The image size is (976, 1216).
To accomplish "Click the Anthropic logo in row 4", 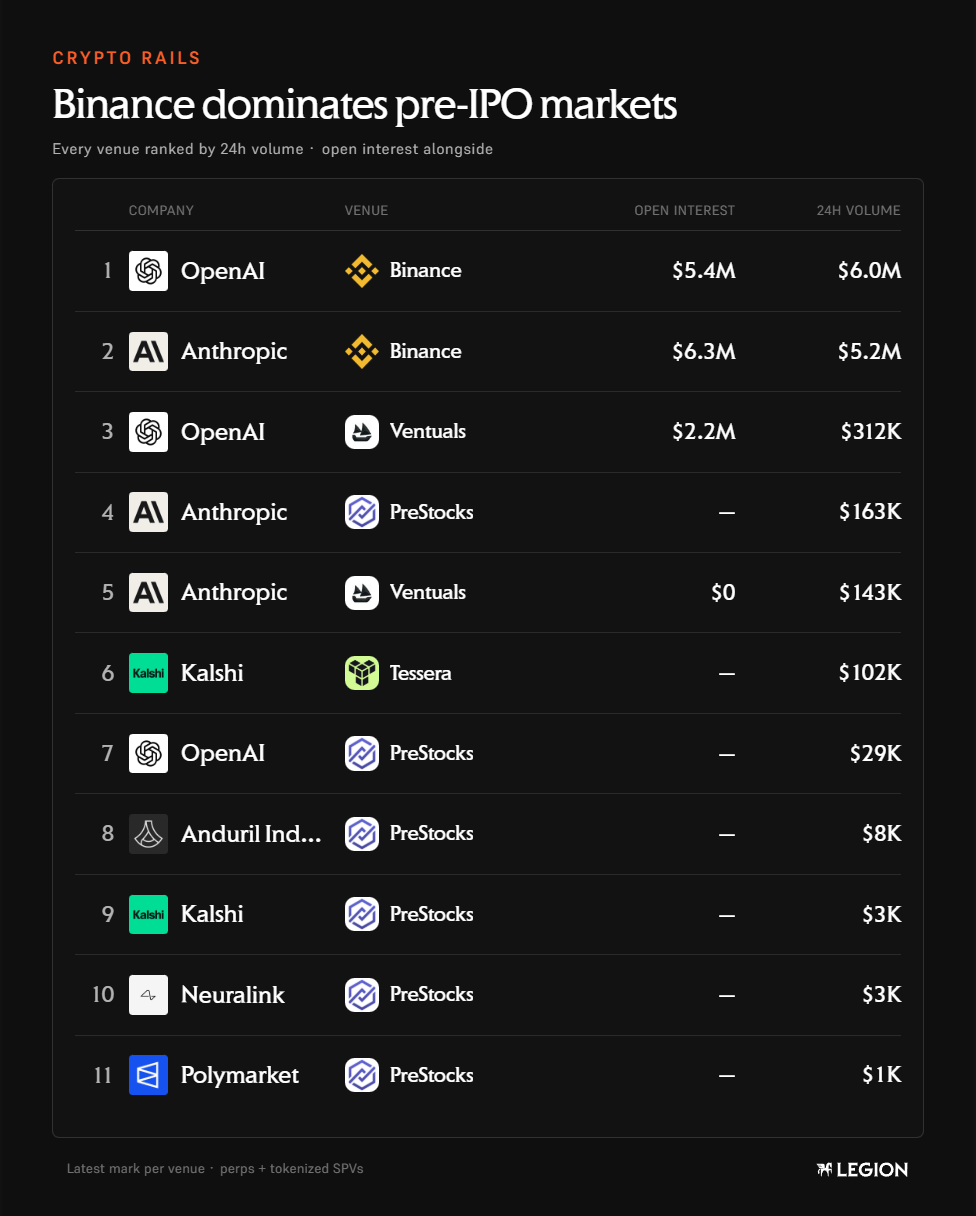I will coord(148,512).
